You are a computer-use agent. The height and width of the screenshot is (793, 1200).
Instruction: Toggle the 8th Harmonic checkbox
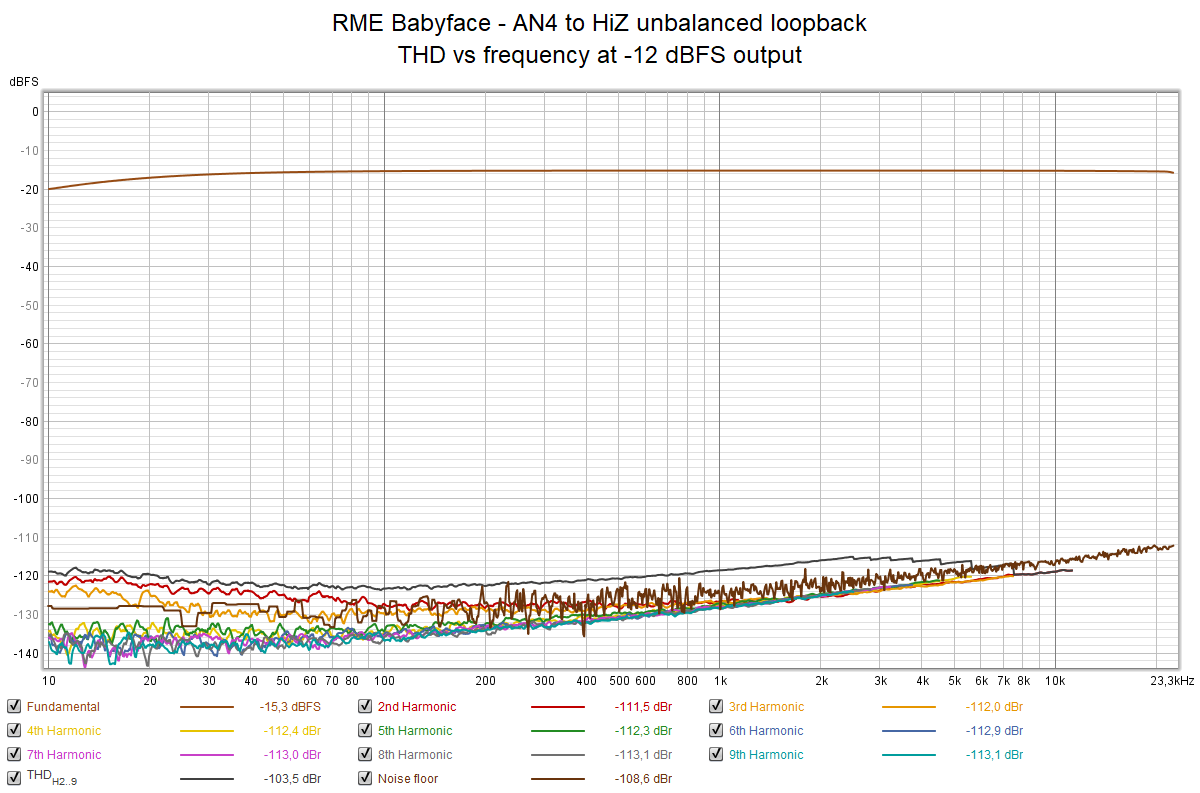pos(365,755)
